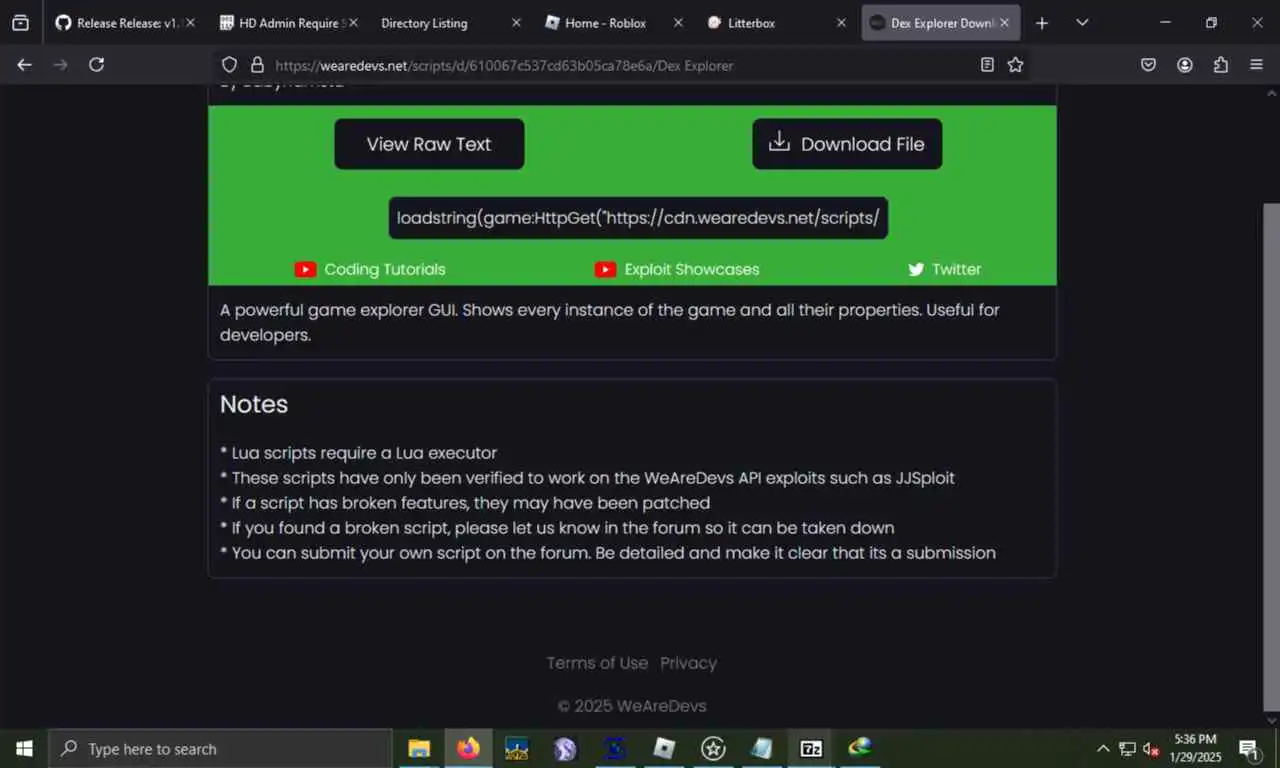Open the circled star taskbar icon

tap(713, 748)
